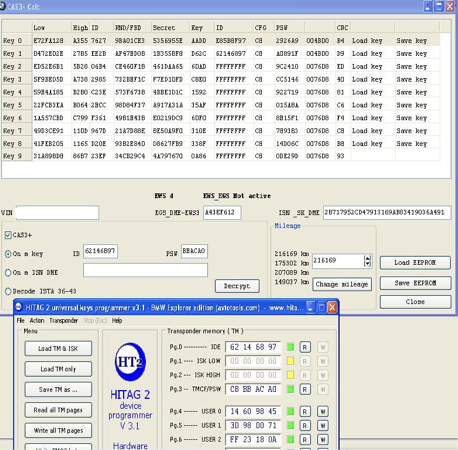Image resolution: width=458 pixels, height=450 pixels.
Task: Click the key ID field showing 62146897
Action: pos(100,251)
